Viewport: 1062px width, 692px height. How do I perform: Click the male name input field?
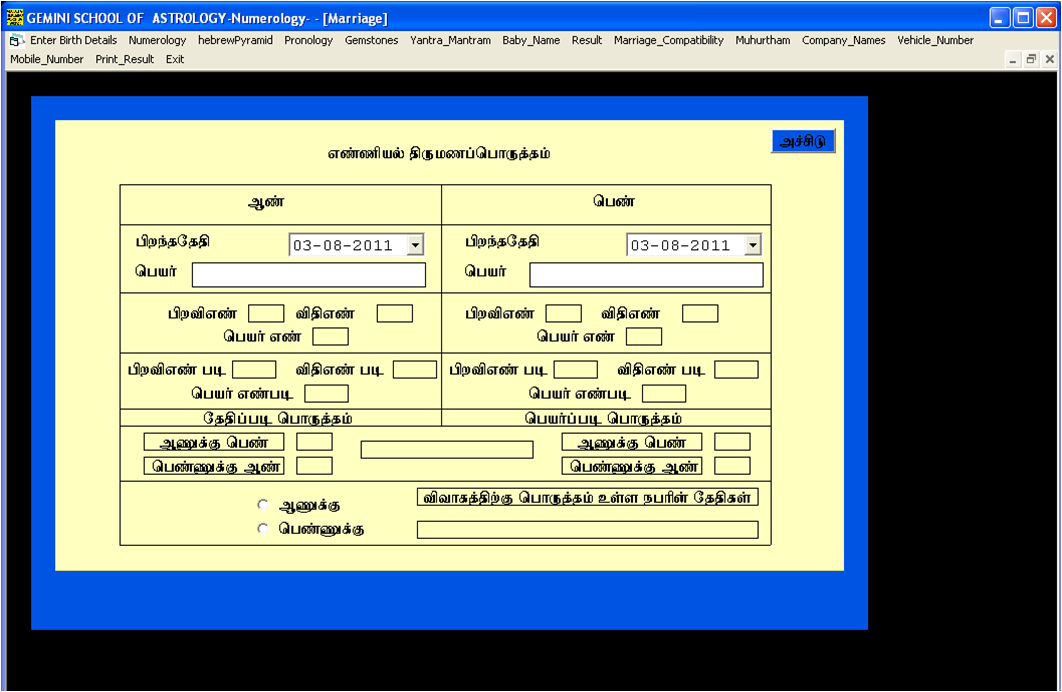click(x=309, y=275)
